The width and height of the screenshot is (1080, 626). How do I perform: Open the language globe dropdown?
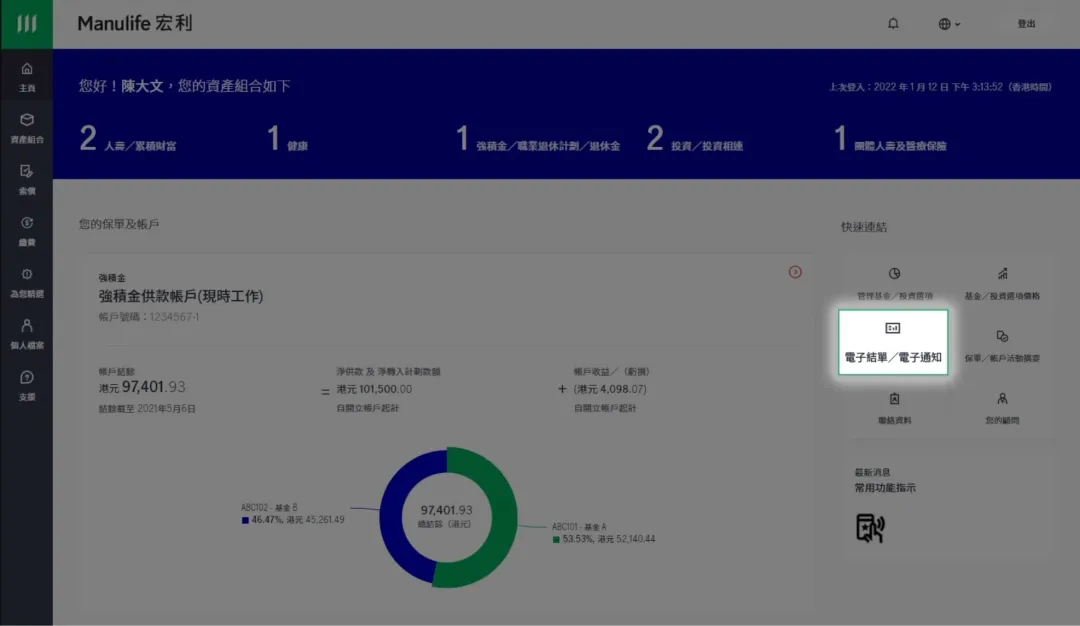pyautogui.click(x=948, y=24)
